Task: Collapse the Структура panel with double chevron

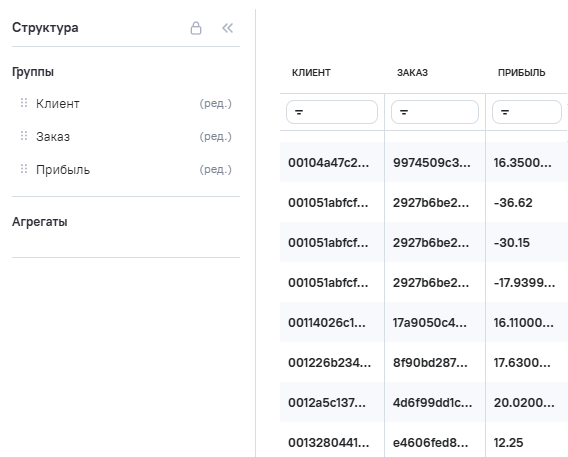Action: [227, 28]
